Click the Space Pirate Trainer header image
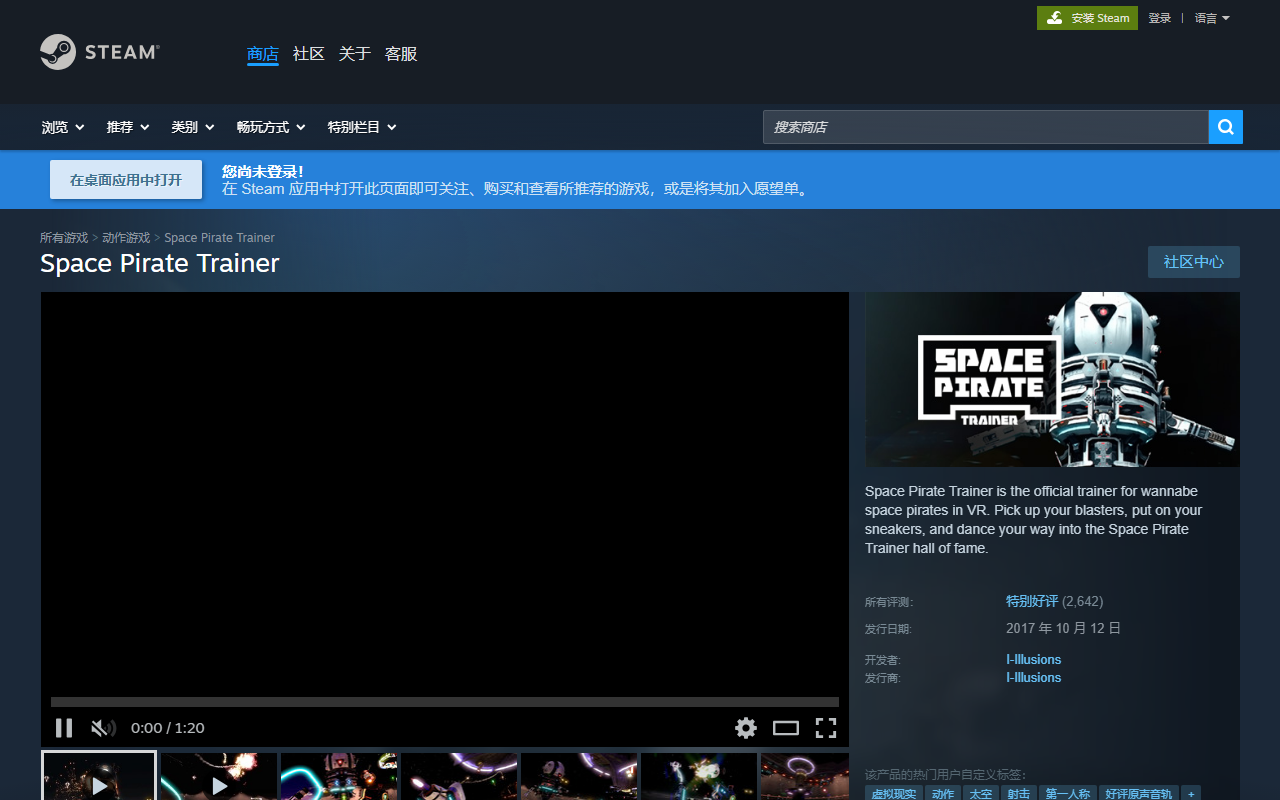This screenshot has height=800, width=1280. (1052, 379)
